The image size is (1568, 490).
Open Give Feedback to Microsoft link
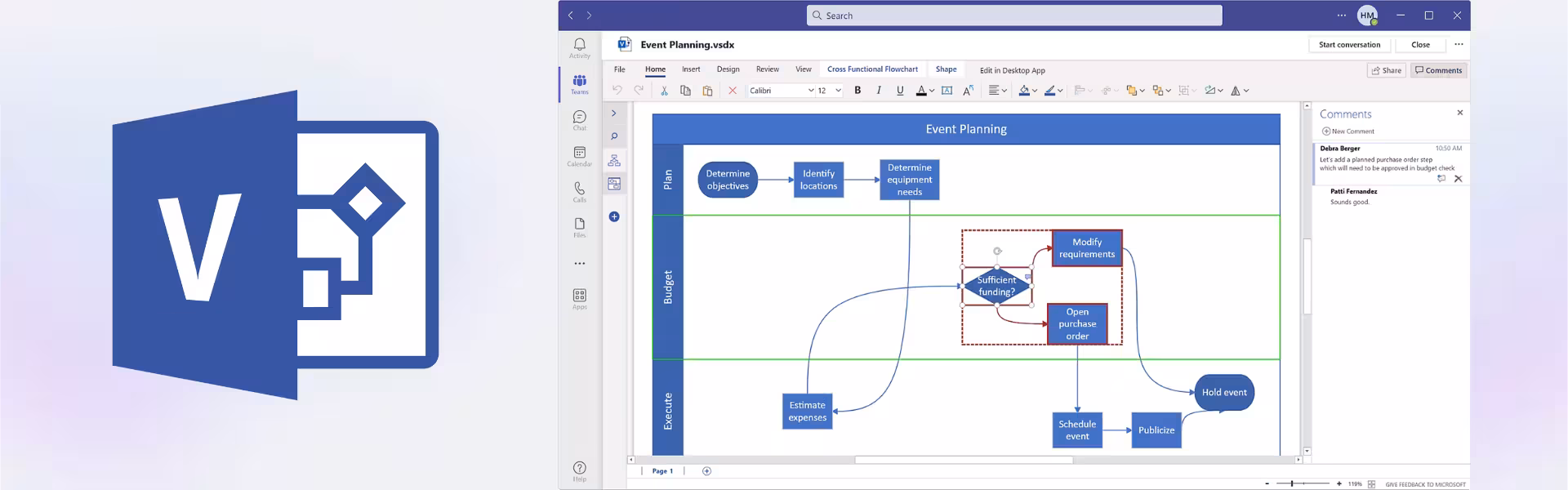(x=1426, y=484)
